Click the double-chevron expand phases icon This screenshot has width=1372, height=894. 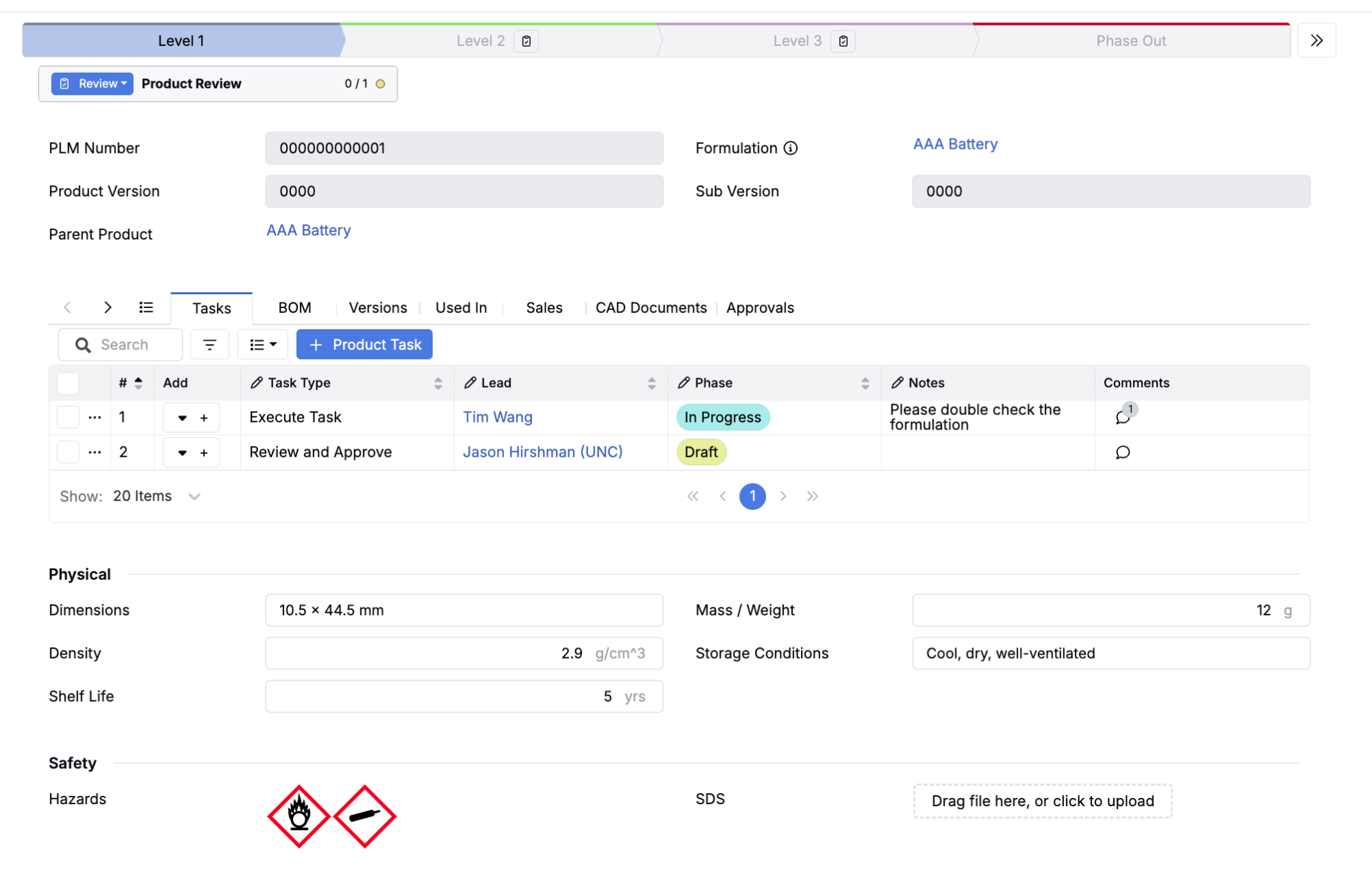(1316, 40)
